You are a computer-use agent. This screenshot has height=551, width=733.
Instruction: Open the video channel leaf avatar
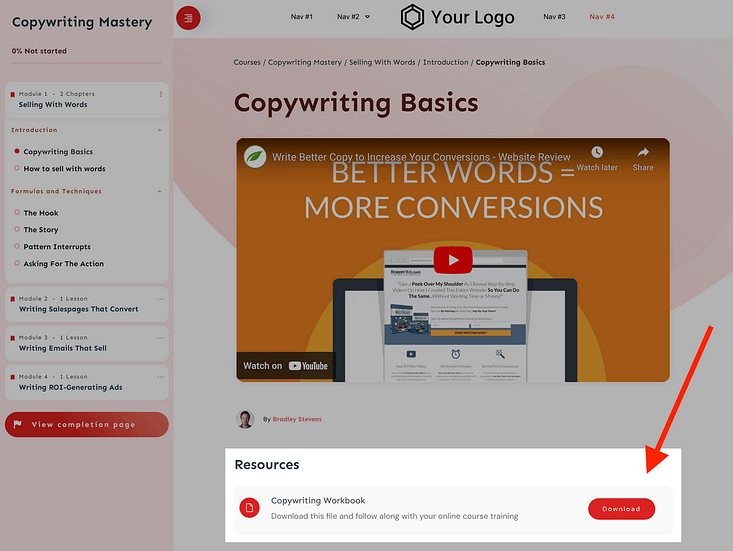click(255, 157)
